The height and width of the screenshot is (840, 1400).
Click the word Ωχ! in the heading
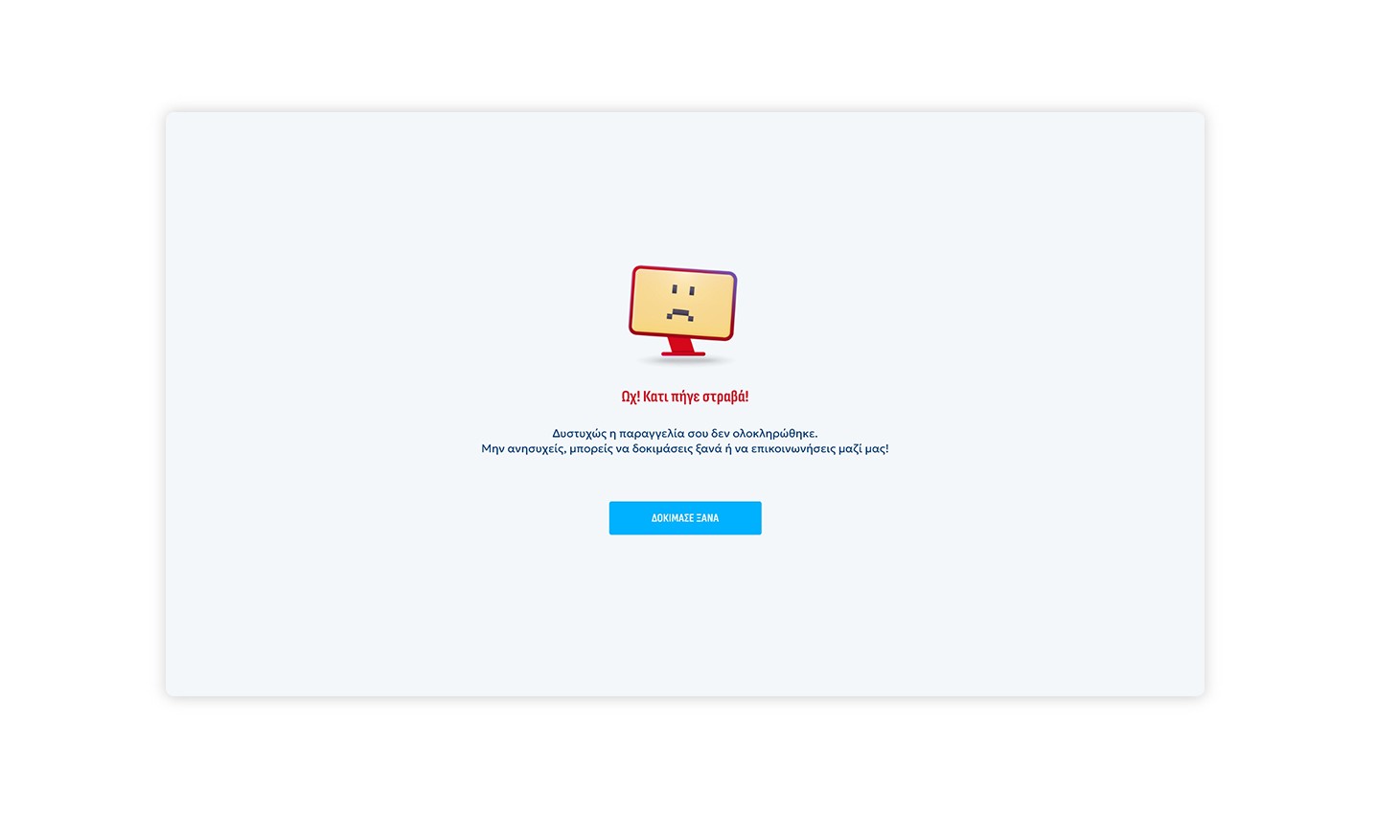631,397
